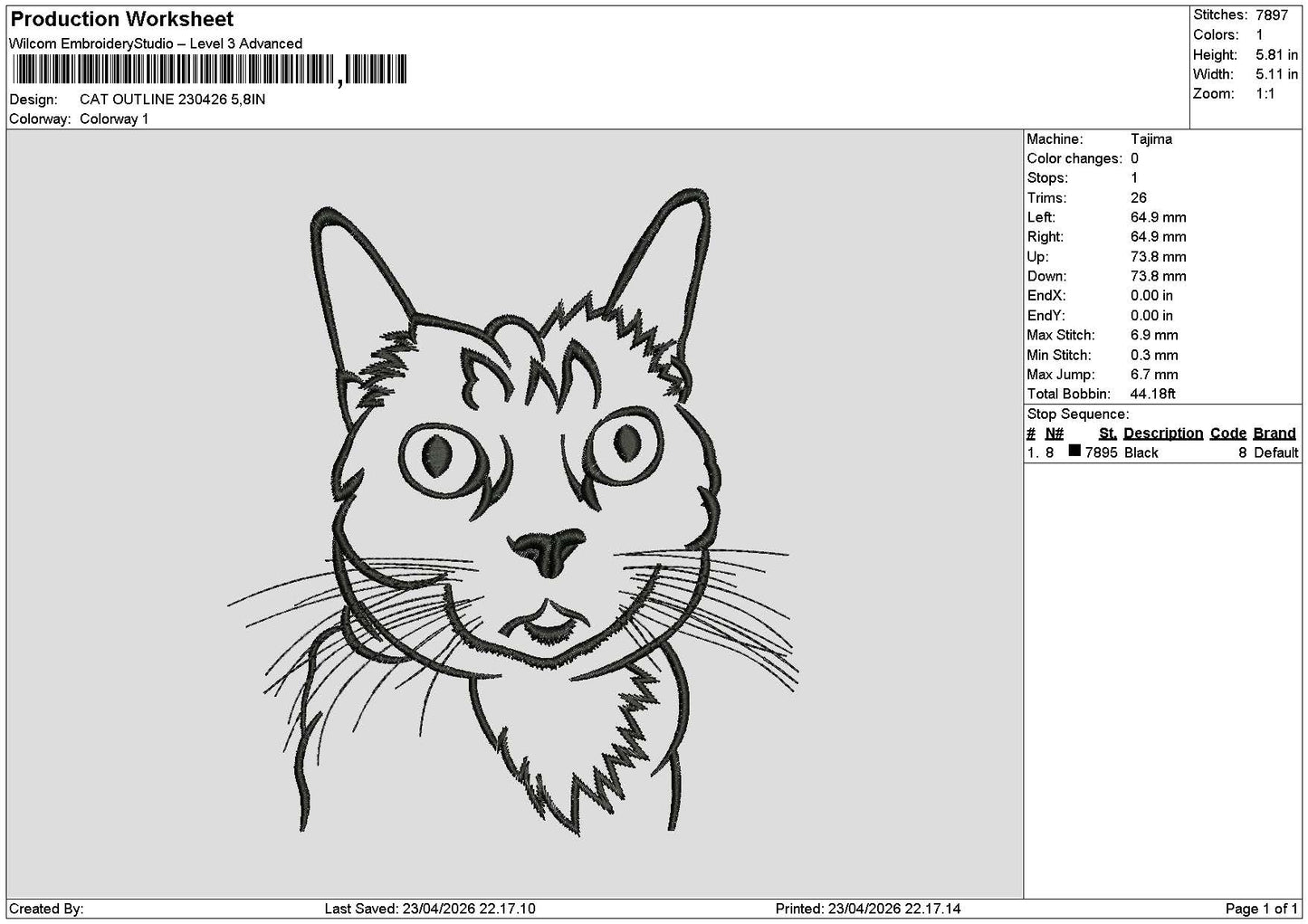Click the "Stops:" label
This screenshot has height=924, width=1308.
pyautogui.click(x=1047, y=178)
